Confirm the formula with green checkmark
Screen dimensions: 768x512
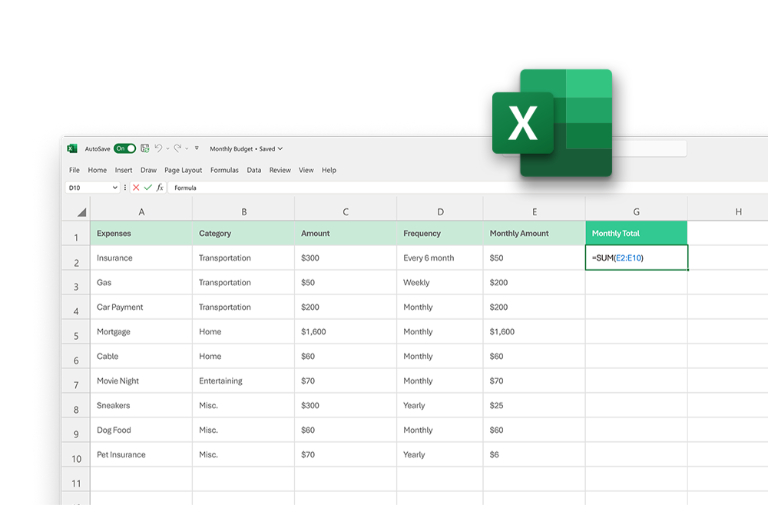148,188
